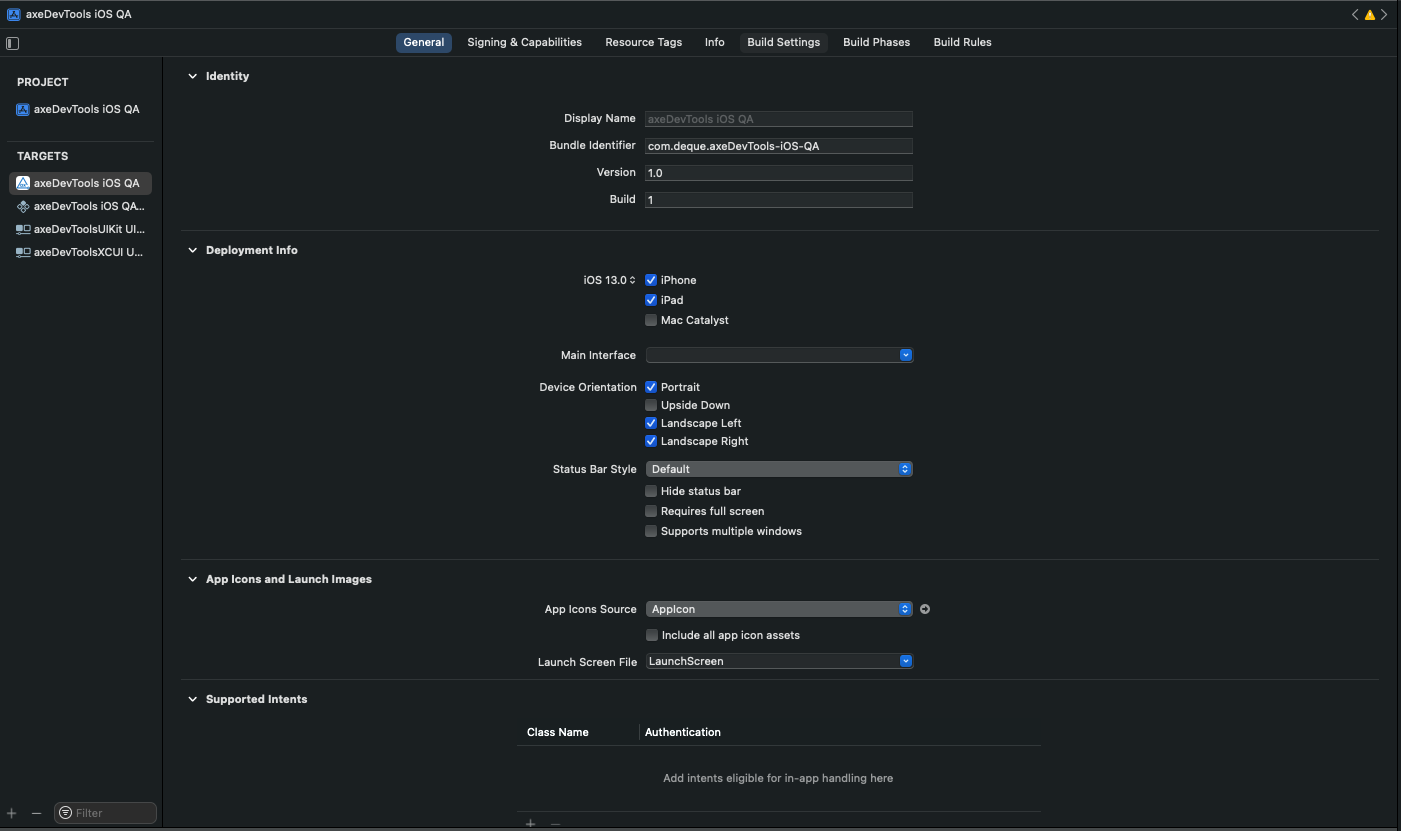Add a new target with plus icon

tap(12, 813)
